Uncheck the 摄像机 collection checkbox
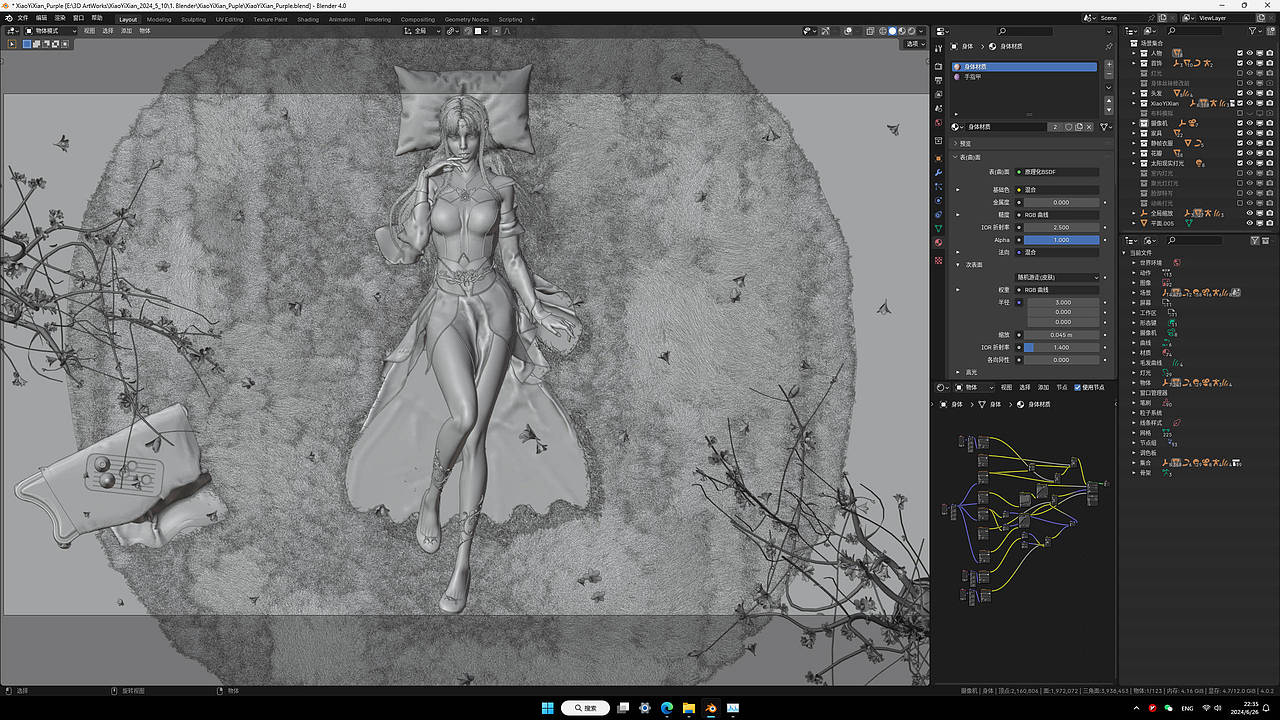 (1240, 123)
